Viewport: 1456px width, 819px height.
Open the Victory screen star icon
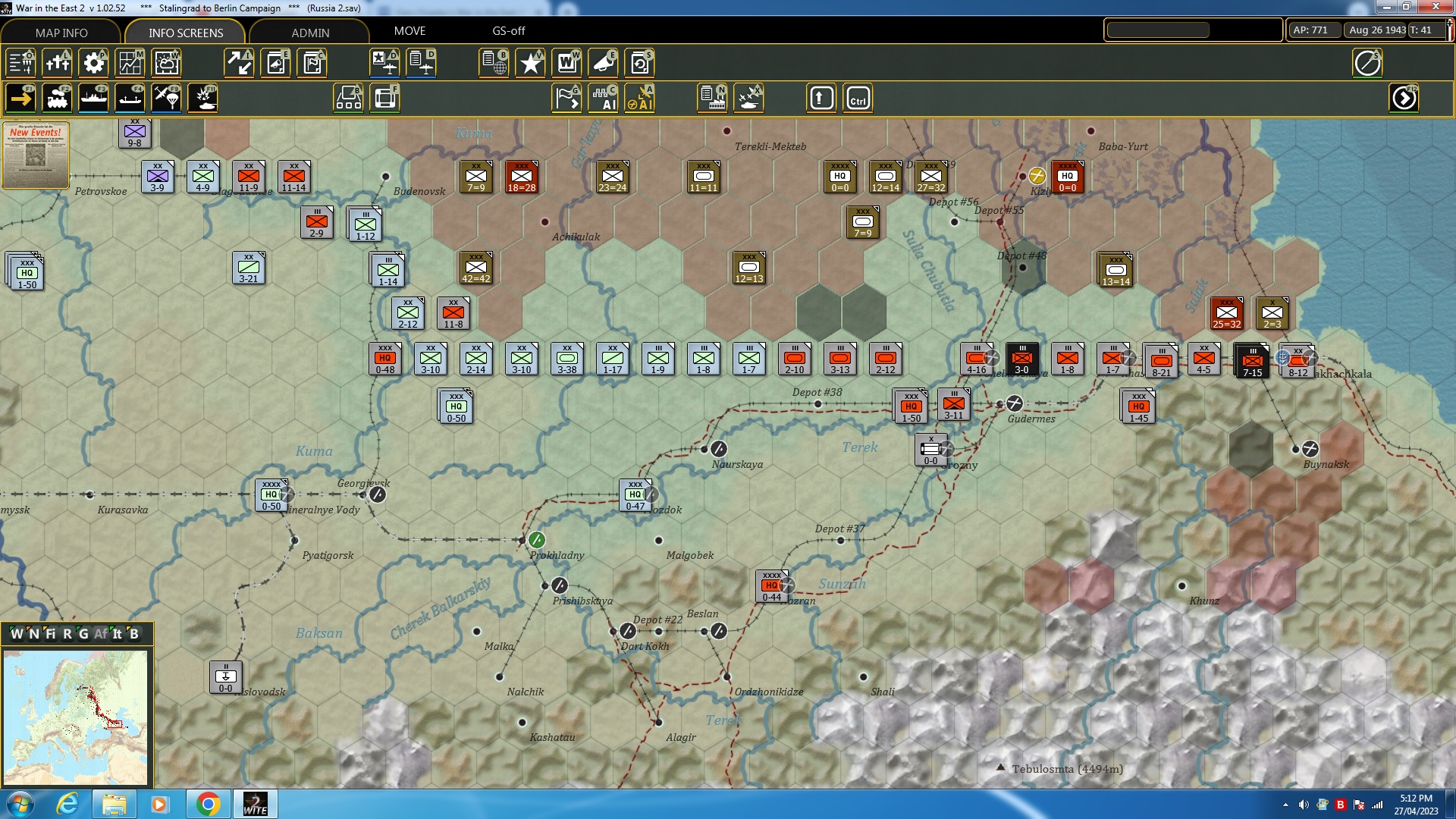530,63
